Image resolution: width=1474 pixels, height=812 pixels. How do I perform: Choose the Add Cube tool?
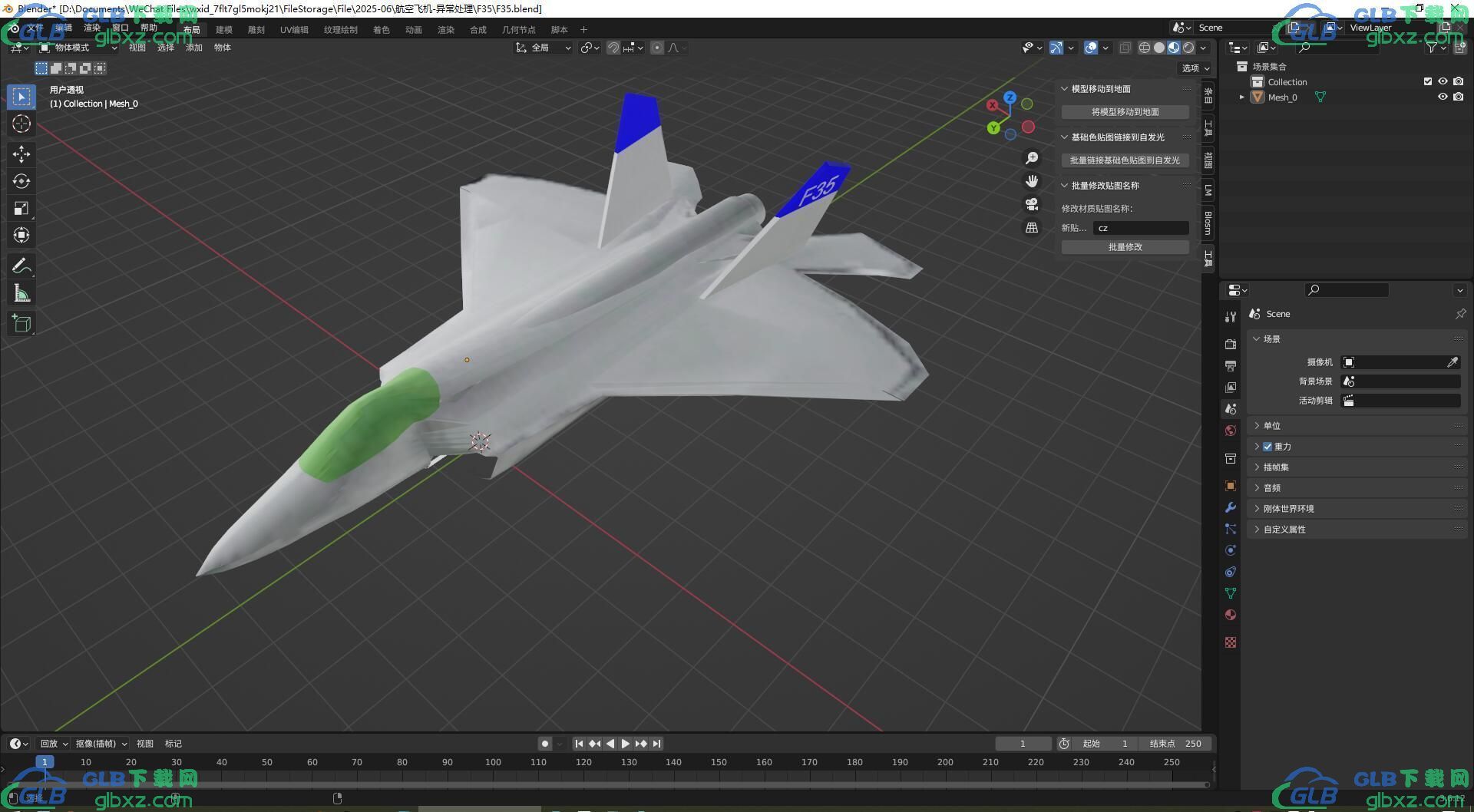(x=21, y=324)
